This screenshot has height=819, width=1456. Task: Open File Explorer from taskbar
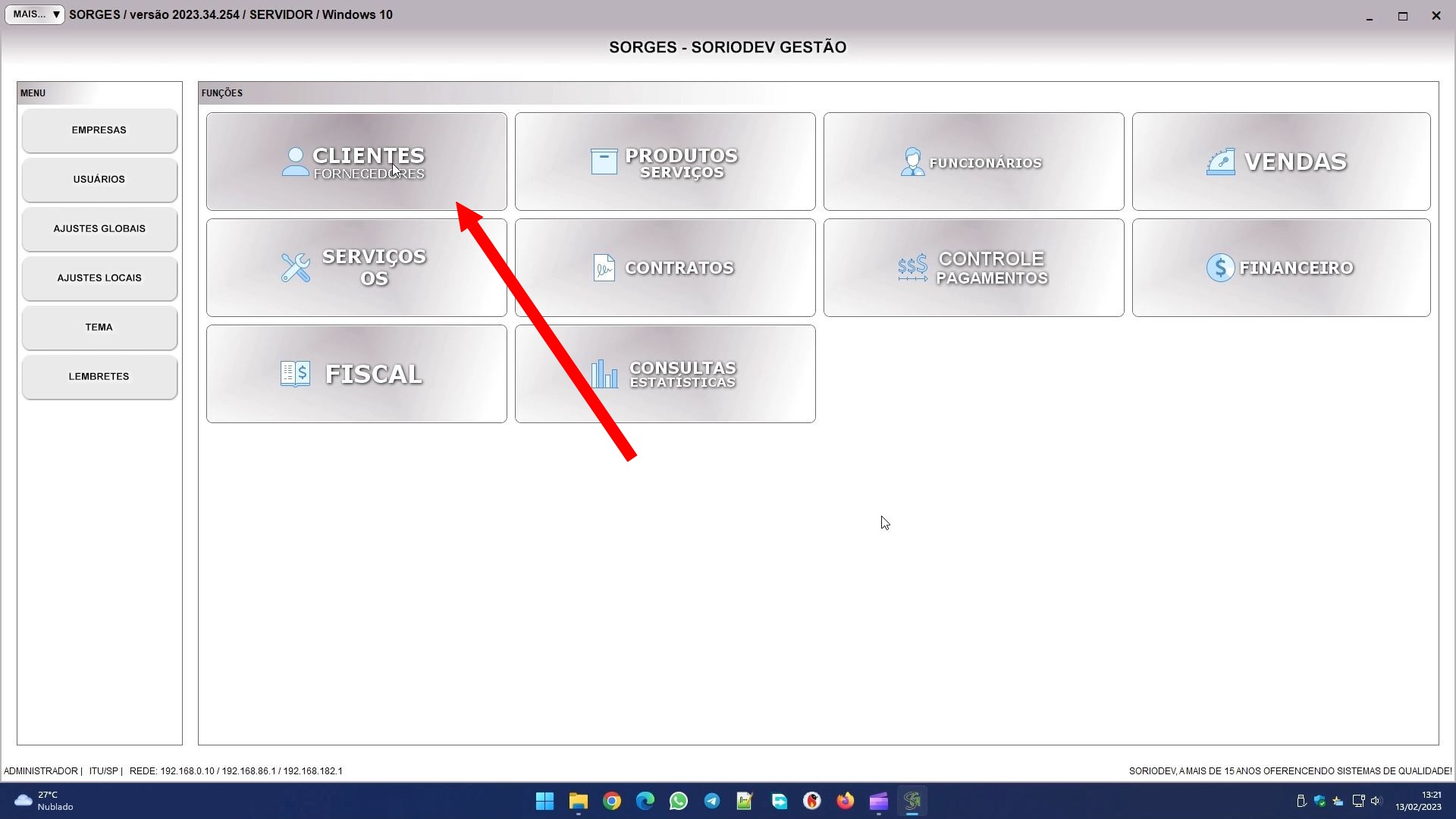tap(578, 801)
